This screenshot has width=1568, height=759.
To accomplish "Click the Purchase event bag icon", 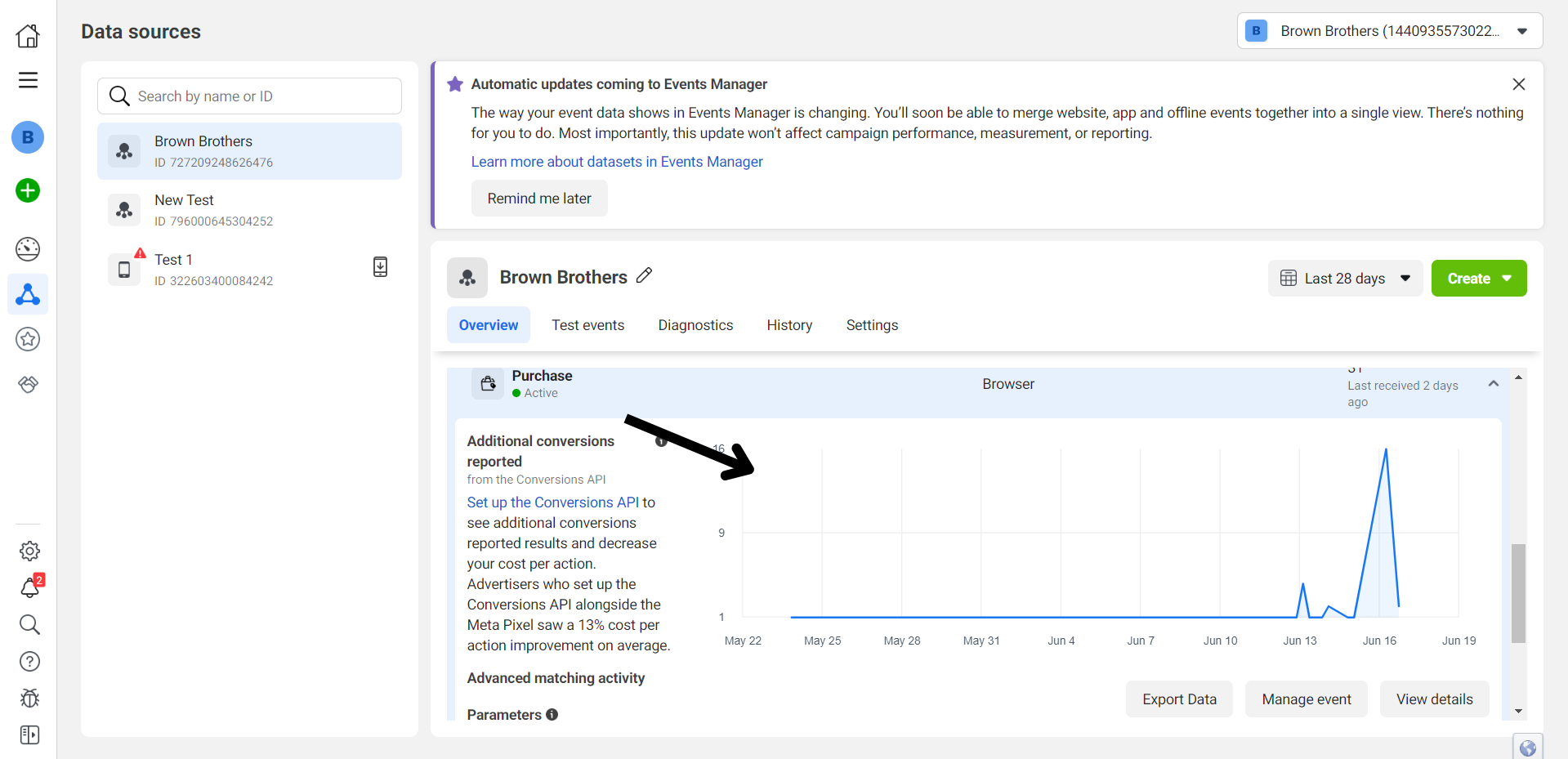I will (x=488, y=383).
